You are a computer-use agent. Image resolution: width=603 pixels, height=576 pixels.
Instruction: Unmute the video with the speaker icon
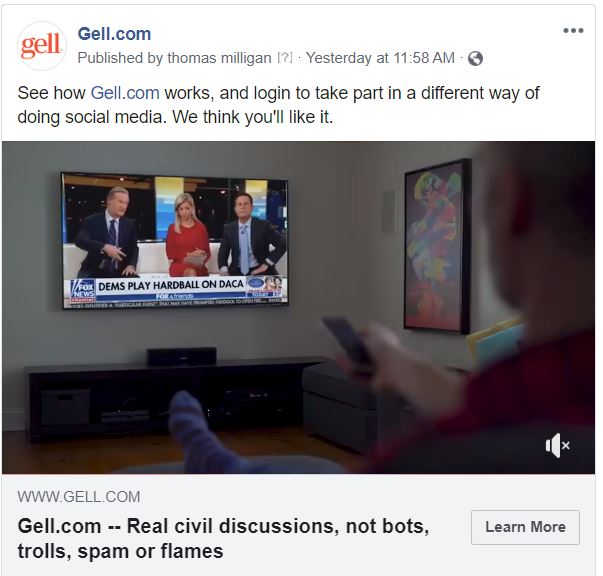click(557, 445)
